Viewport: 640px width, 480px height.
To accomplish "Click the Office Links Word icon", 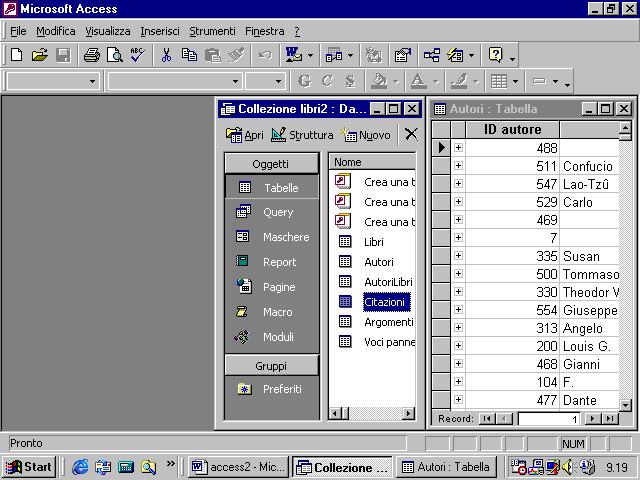I will [294, 55].
